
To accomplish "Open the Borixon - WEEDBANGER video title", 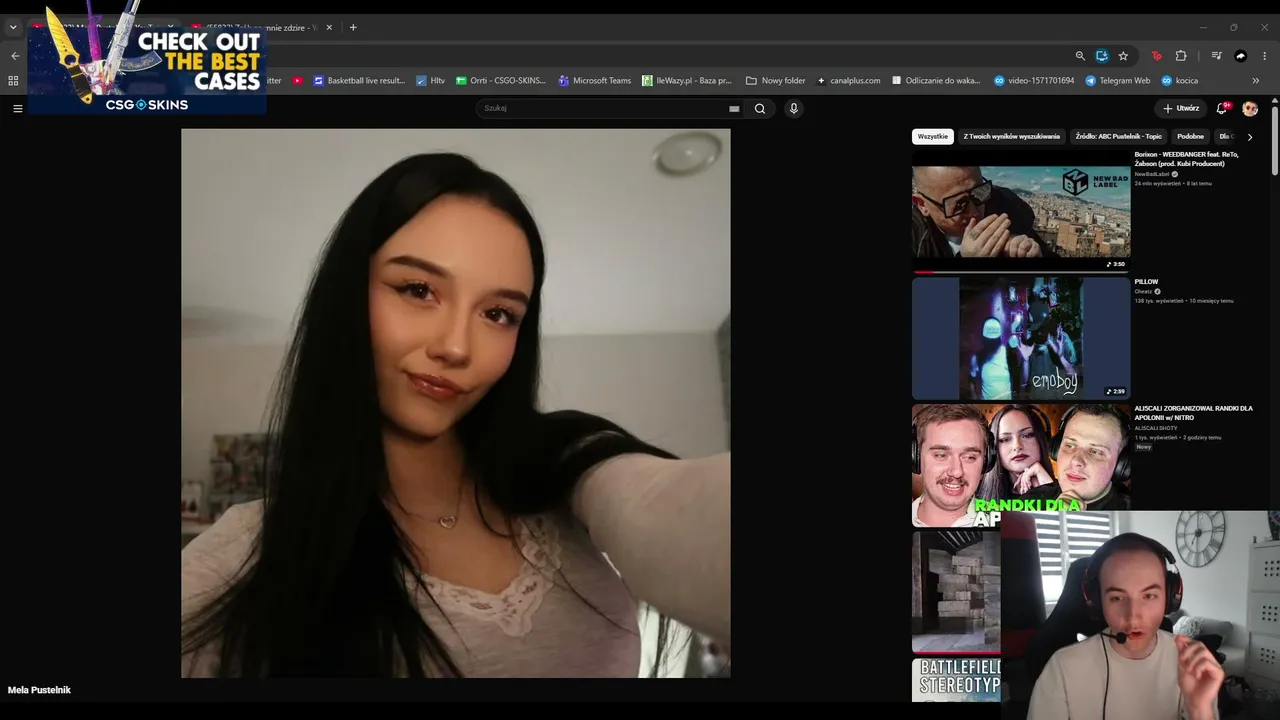I will tap(1186, 159).
